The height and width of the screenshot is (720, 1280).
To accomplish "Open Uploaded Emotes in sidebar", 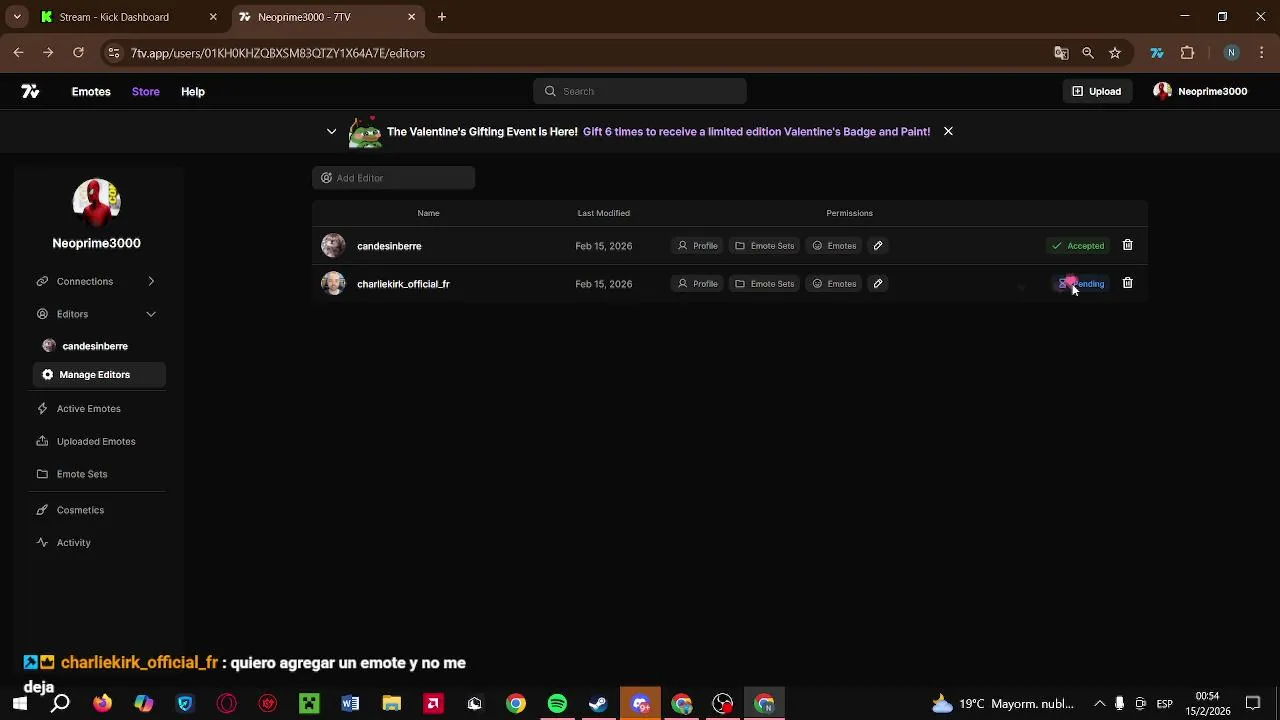I will tap(95, 441).
